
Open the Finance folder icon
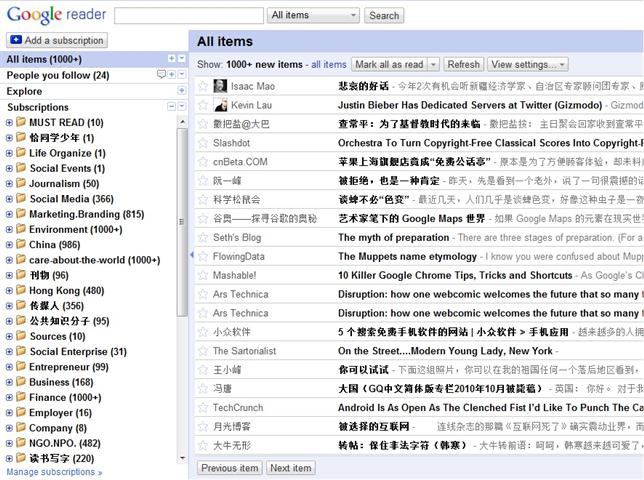tap(21, 397)
